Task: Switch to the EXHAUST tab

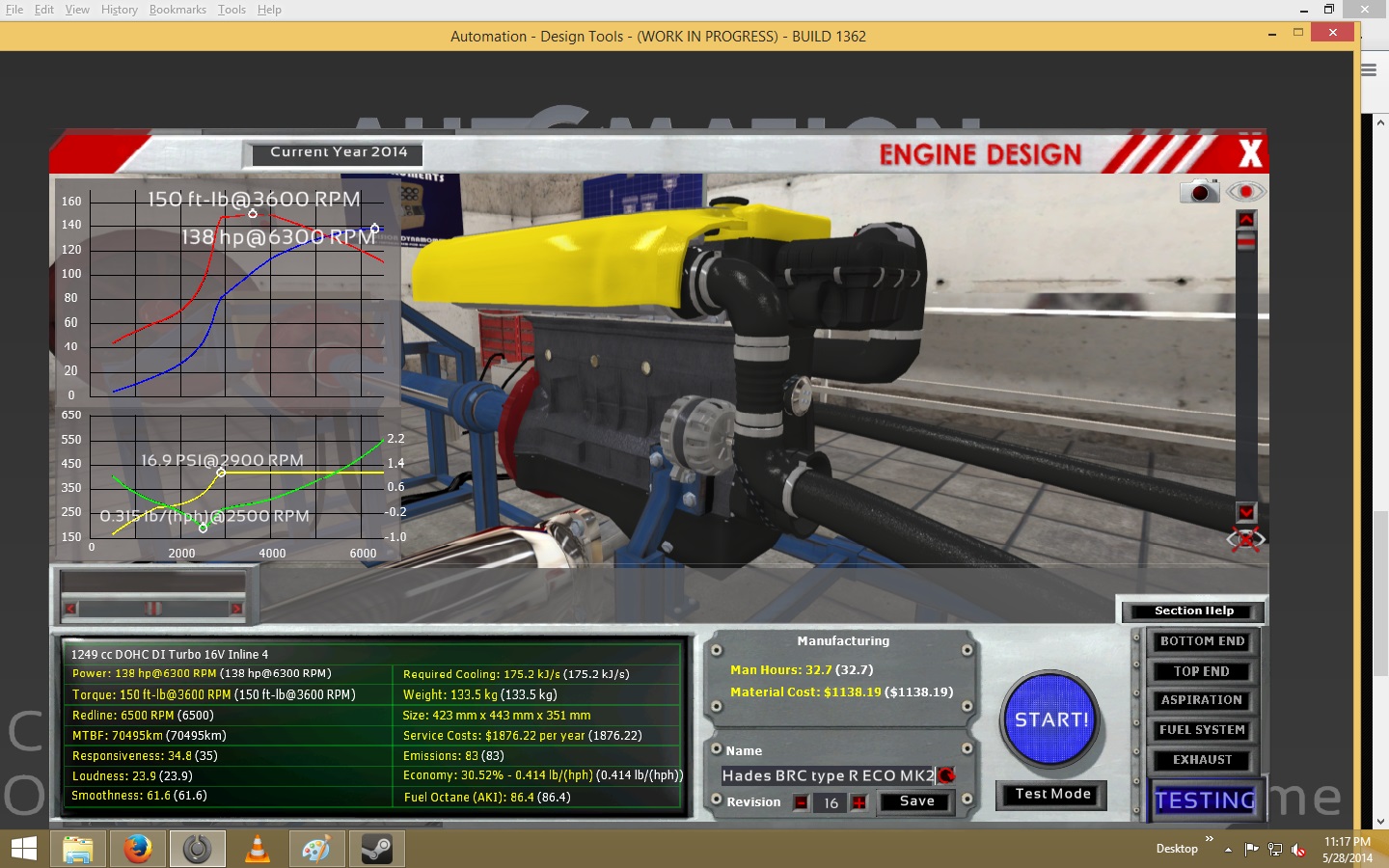Action: (x=1202, y=760)
